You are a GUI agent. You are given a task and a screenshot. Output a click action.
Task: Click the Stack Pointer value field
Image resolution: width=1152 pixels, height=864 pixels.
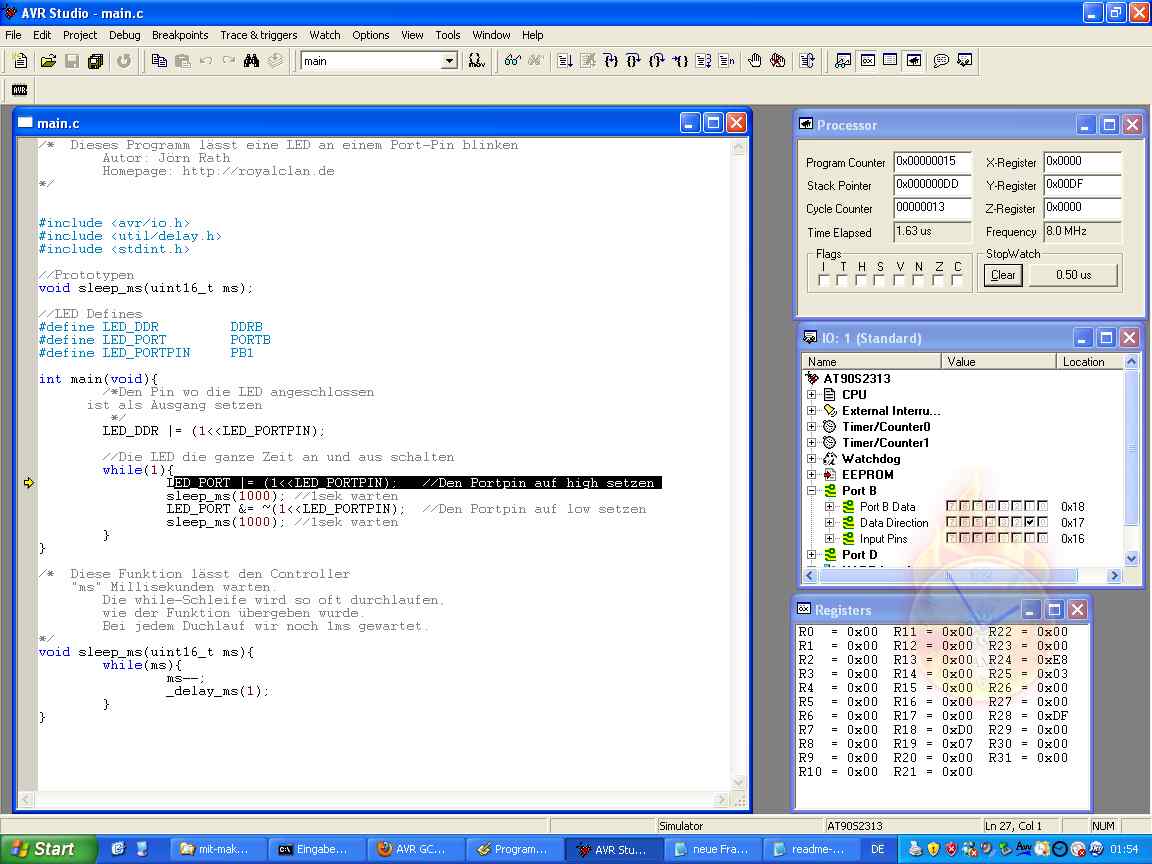pyautogui.click(x=932, y=184)
